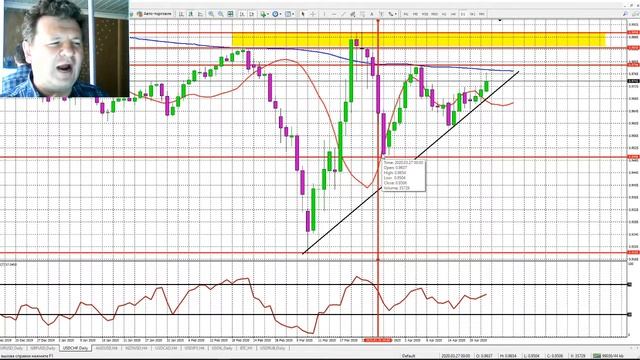The height and width of the screenshot is (360, 640).
Task: Open the NZDUSD H4 chart tab
Action: point(136,348)
